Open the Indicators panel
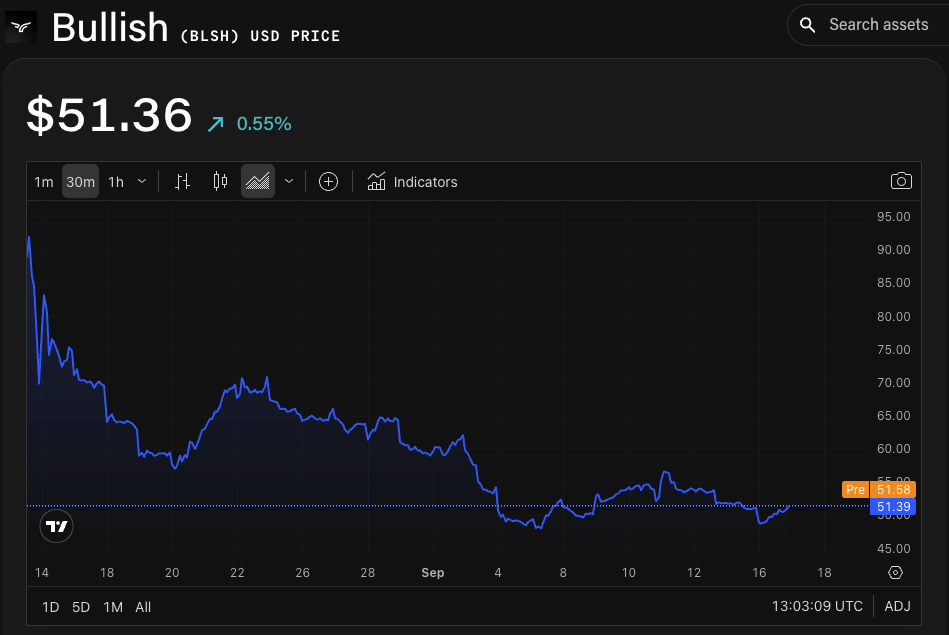The image size is (949, 635). (412, 181)
